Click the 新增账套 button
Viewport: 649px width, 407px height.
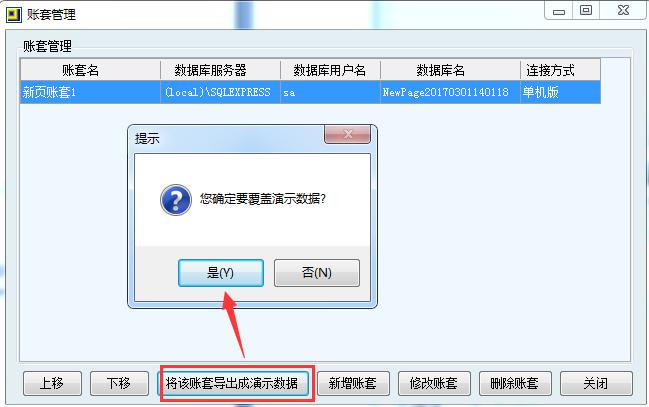point(353,383)
